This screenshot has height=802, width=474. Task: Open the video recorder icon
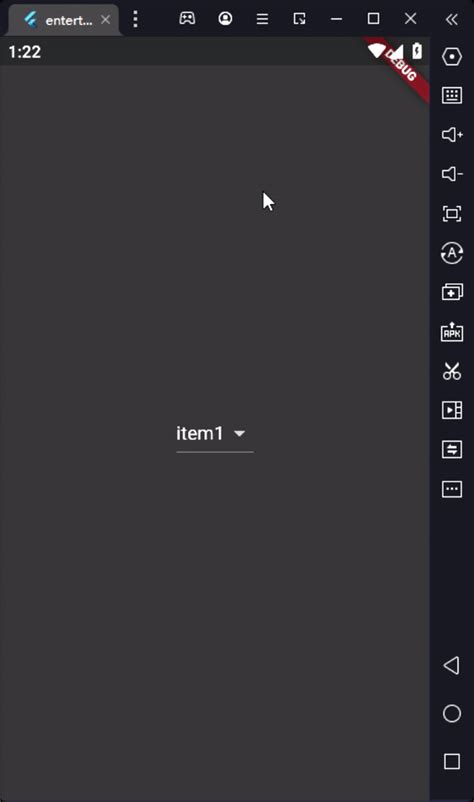point(452,410)
